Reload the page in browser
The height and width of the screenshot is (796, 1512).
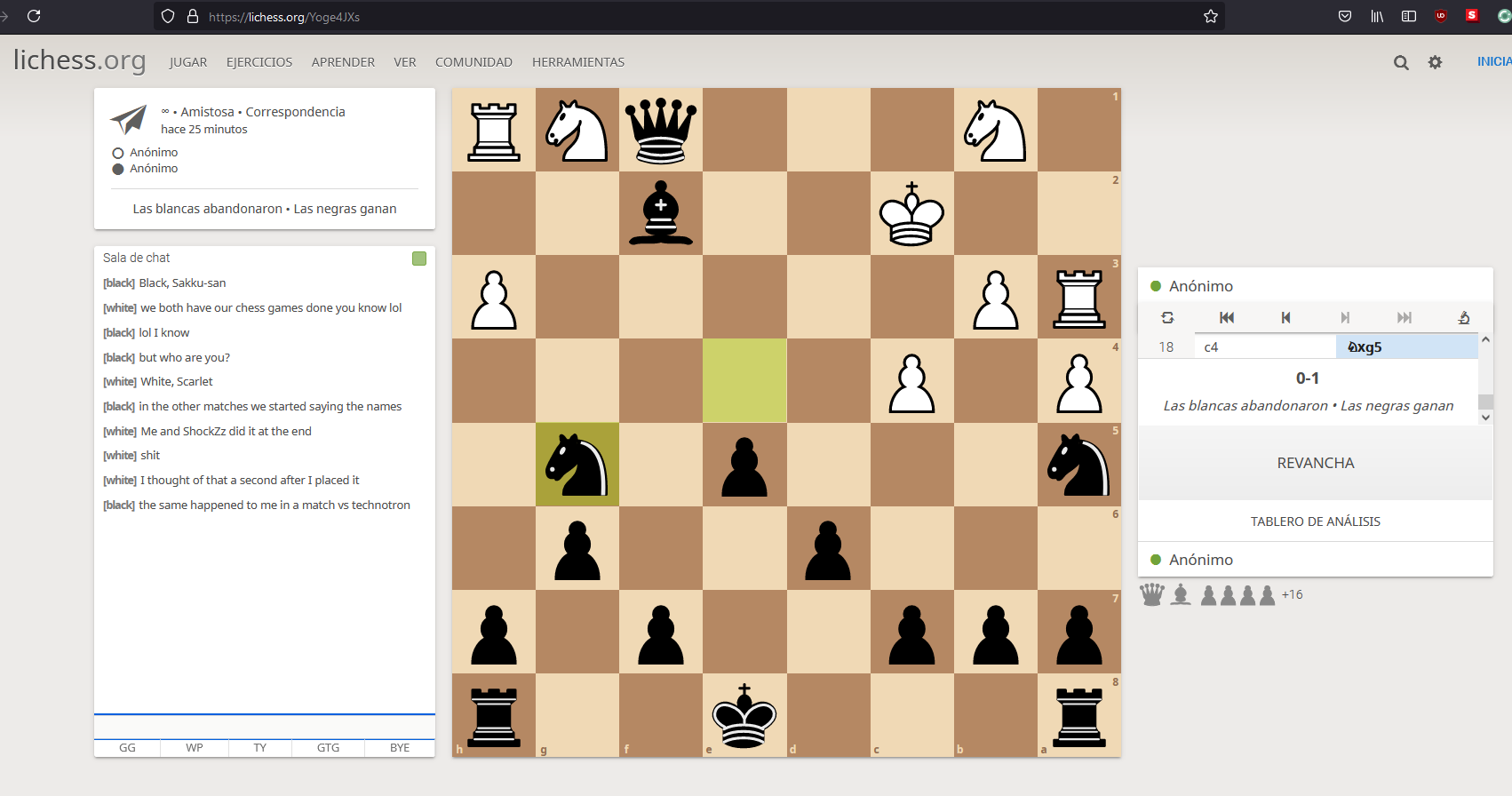point(34,16)
